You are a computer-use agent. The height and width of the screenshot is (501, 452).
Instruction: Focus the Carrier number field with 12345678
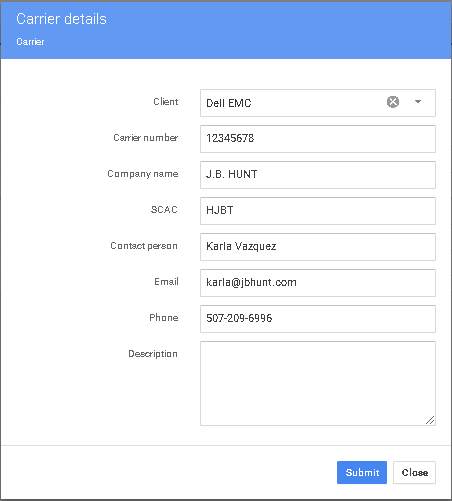tap(318, 139)
